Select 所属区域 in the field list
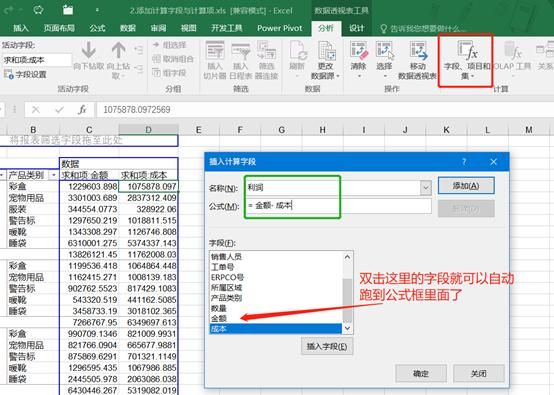The width and height of the screenshot is (554, 395). pos(276,288)
